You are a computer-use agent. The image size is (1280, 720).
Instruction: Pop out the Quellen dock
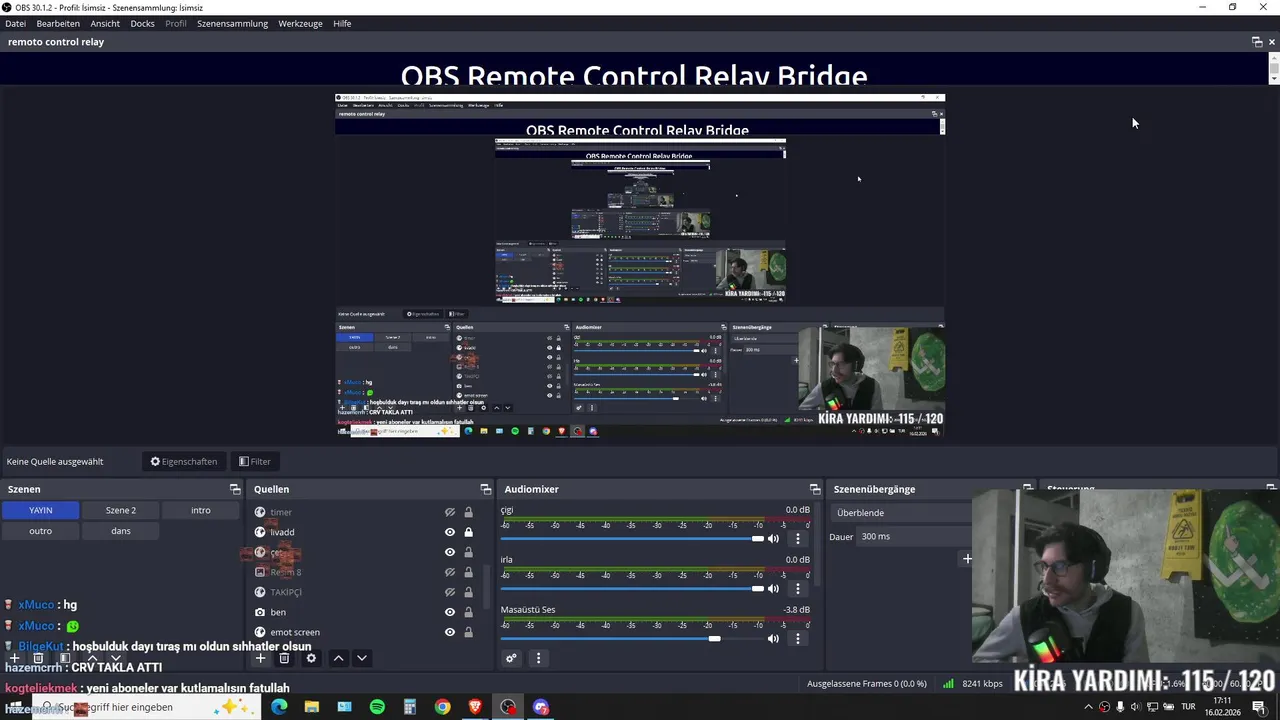(x=486, y=489)
